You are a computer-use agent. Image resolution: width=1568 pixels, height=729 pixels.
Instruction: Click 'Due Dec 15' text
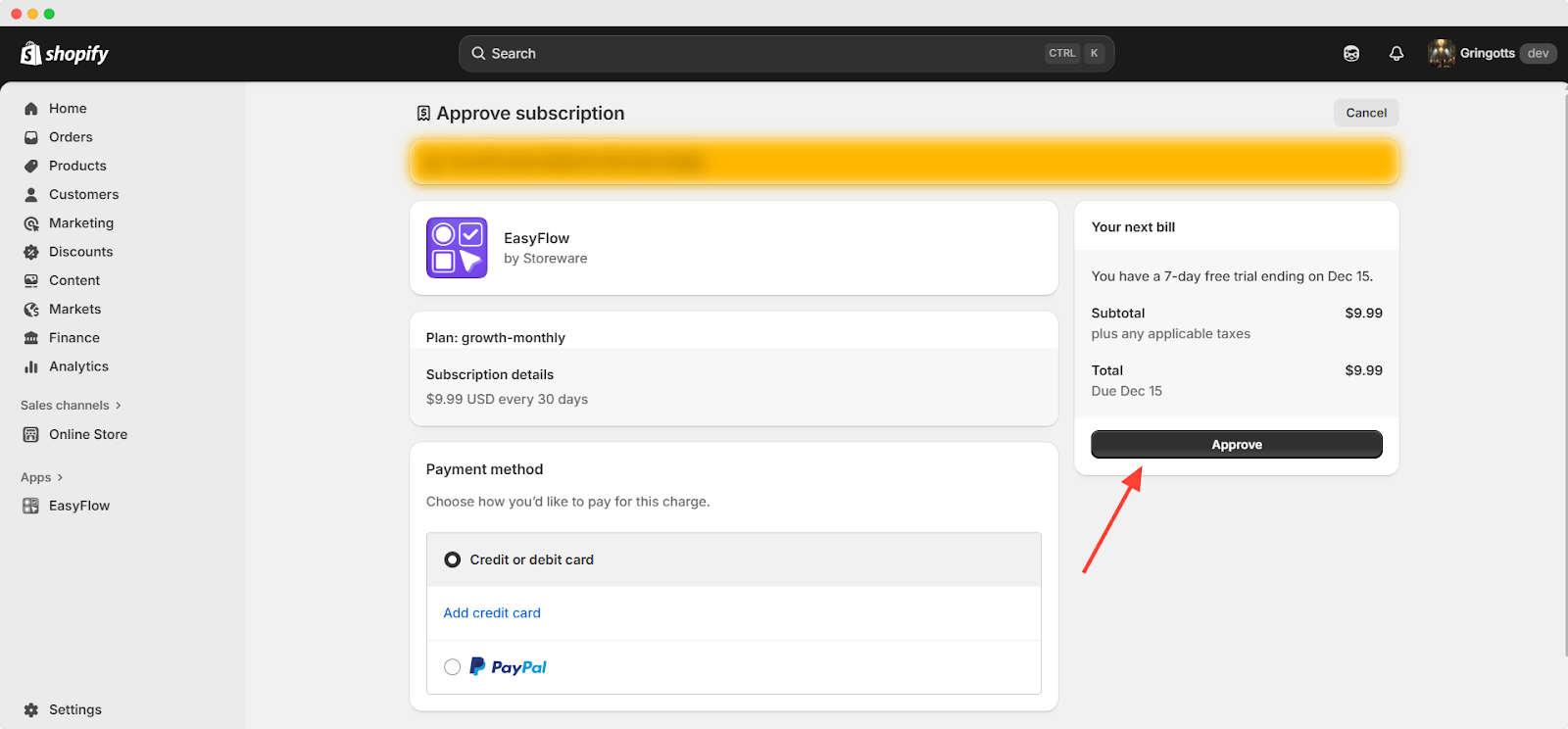1127,391
